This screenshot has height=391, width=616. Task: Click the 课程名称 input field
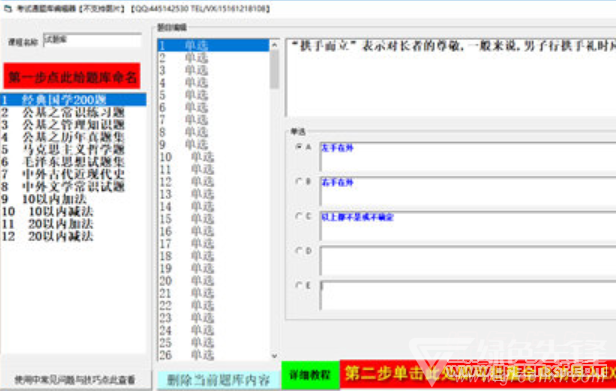coord(92,40)
